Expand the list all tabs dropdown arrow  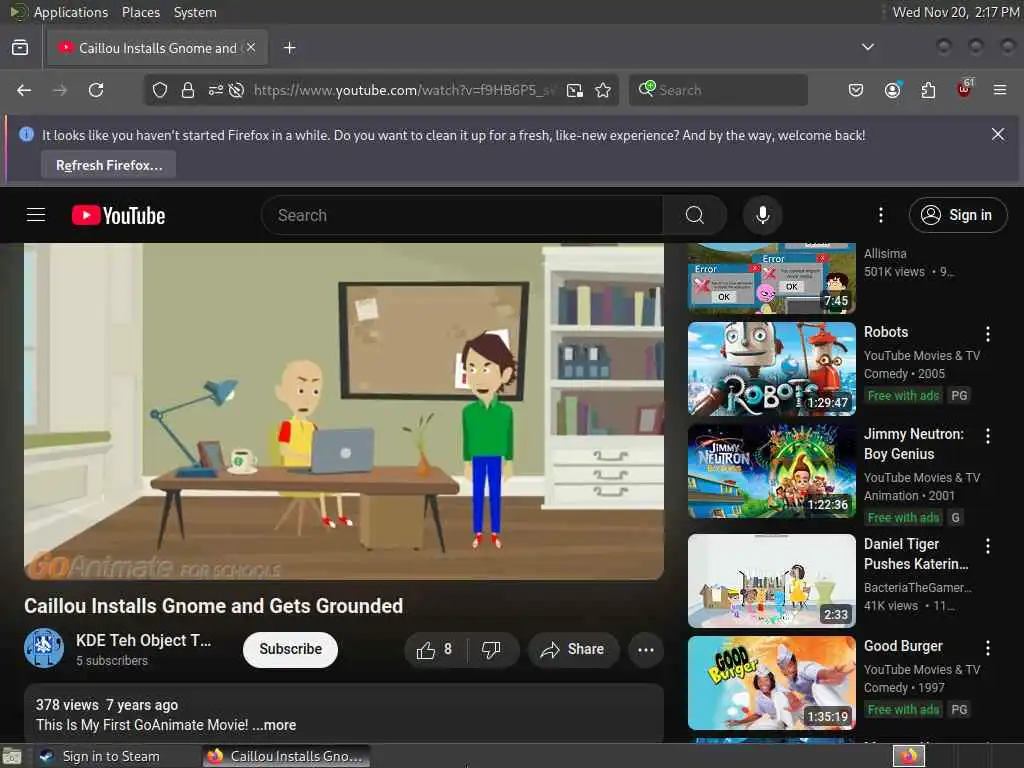(868, 47)
